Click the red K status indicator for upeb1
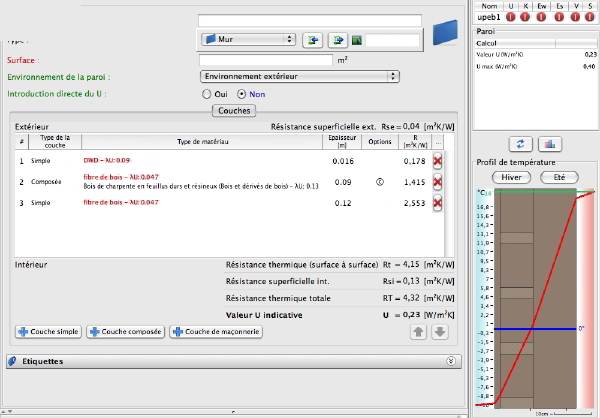This screenshot has height=418, width=600. (x=525, y=17)
